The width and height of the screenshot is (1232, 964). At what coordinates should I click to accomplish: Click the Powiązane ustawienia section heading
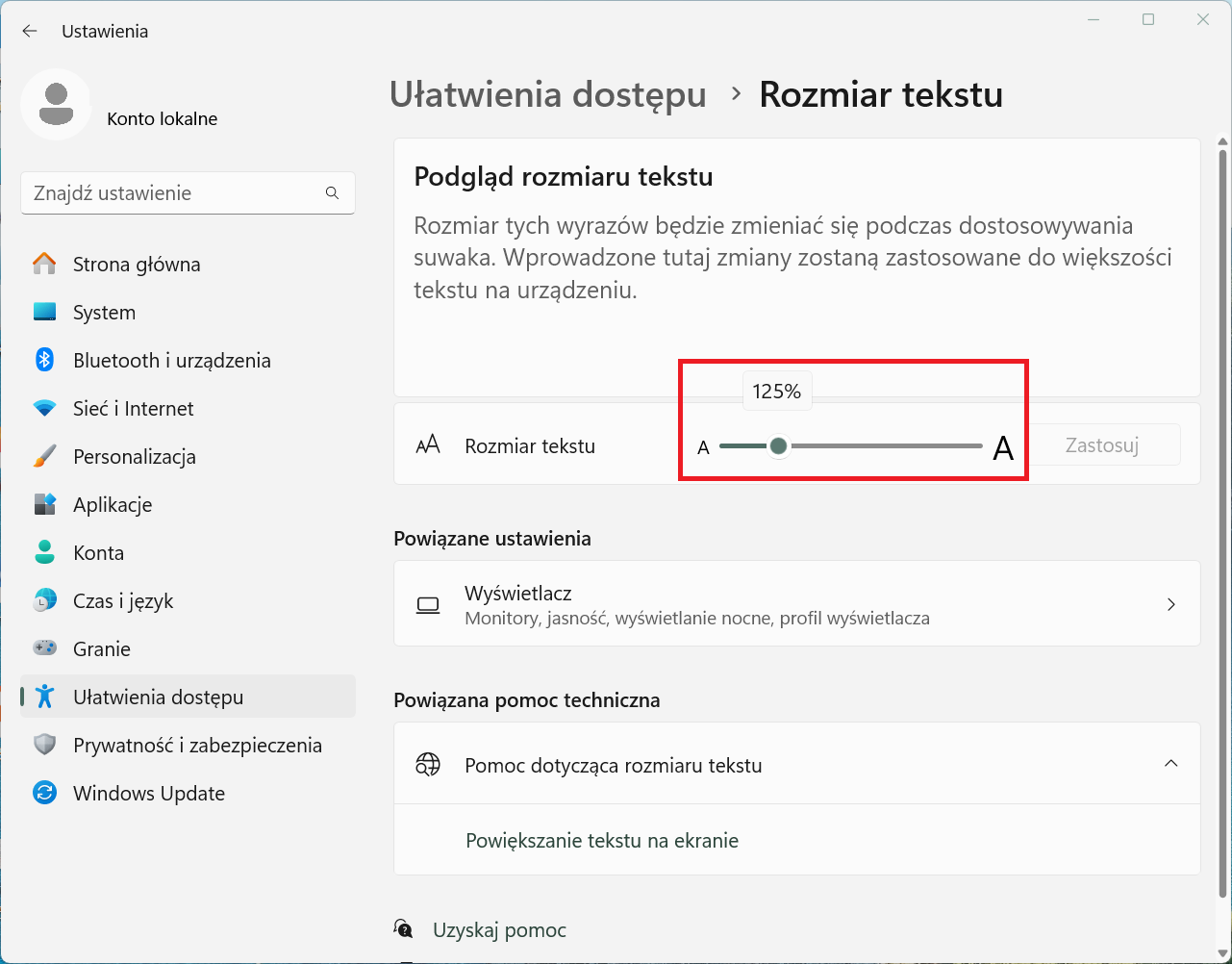point(492,539)
